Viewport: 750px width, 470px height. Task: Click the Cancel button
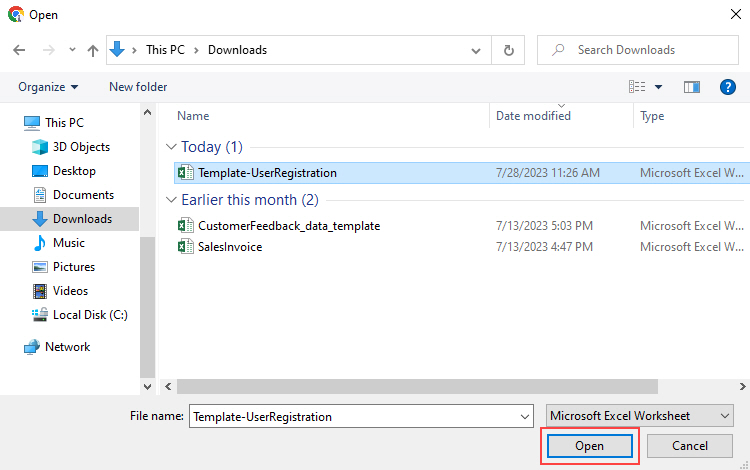689,446
